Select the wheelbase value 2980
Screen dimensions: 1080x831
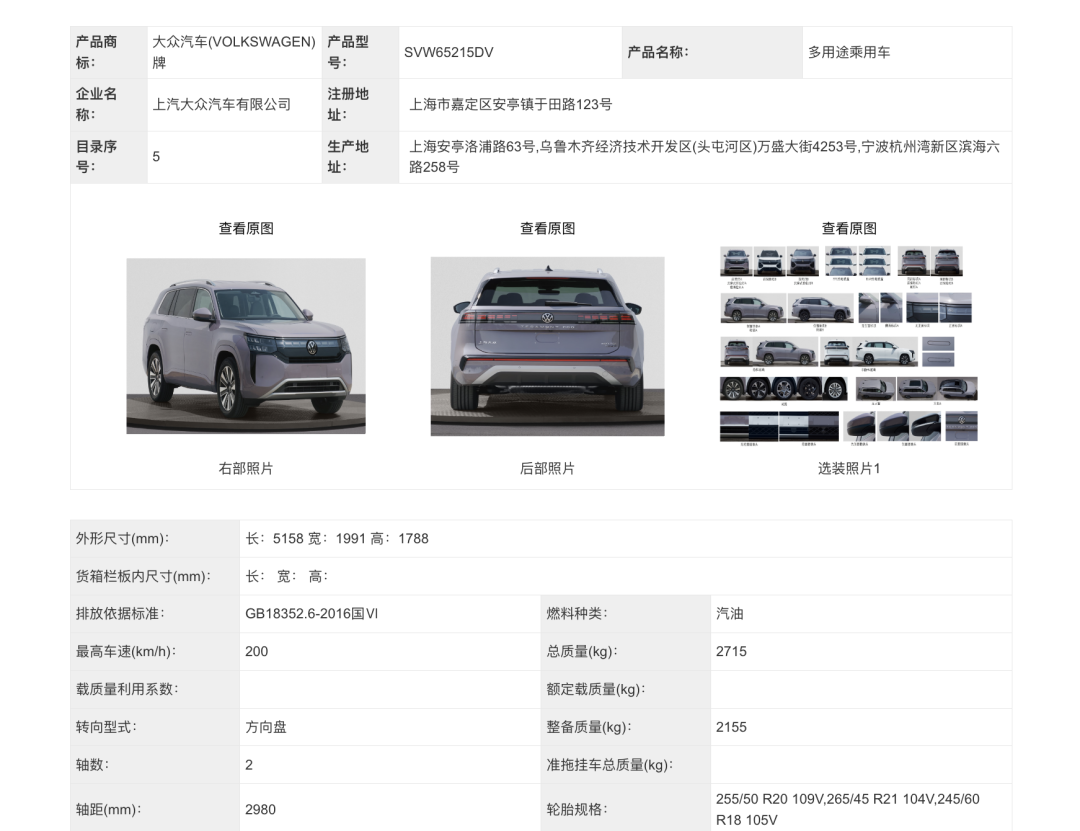tap(260, 810)
